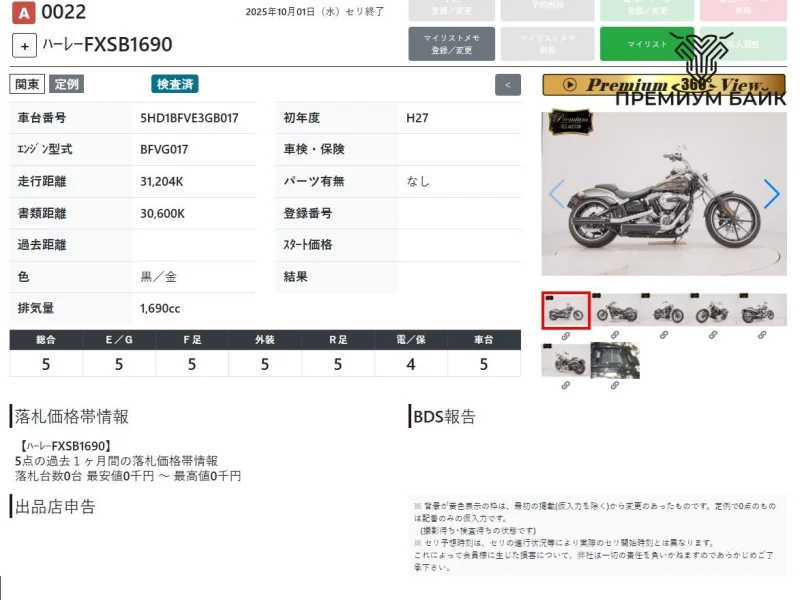
Task: Select the fourth motorcycle thumbnail
Action: (x=714, y=311)
